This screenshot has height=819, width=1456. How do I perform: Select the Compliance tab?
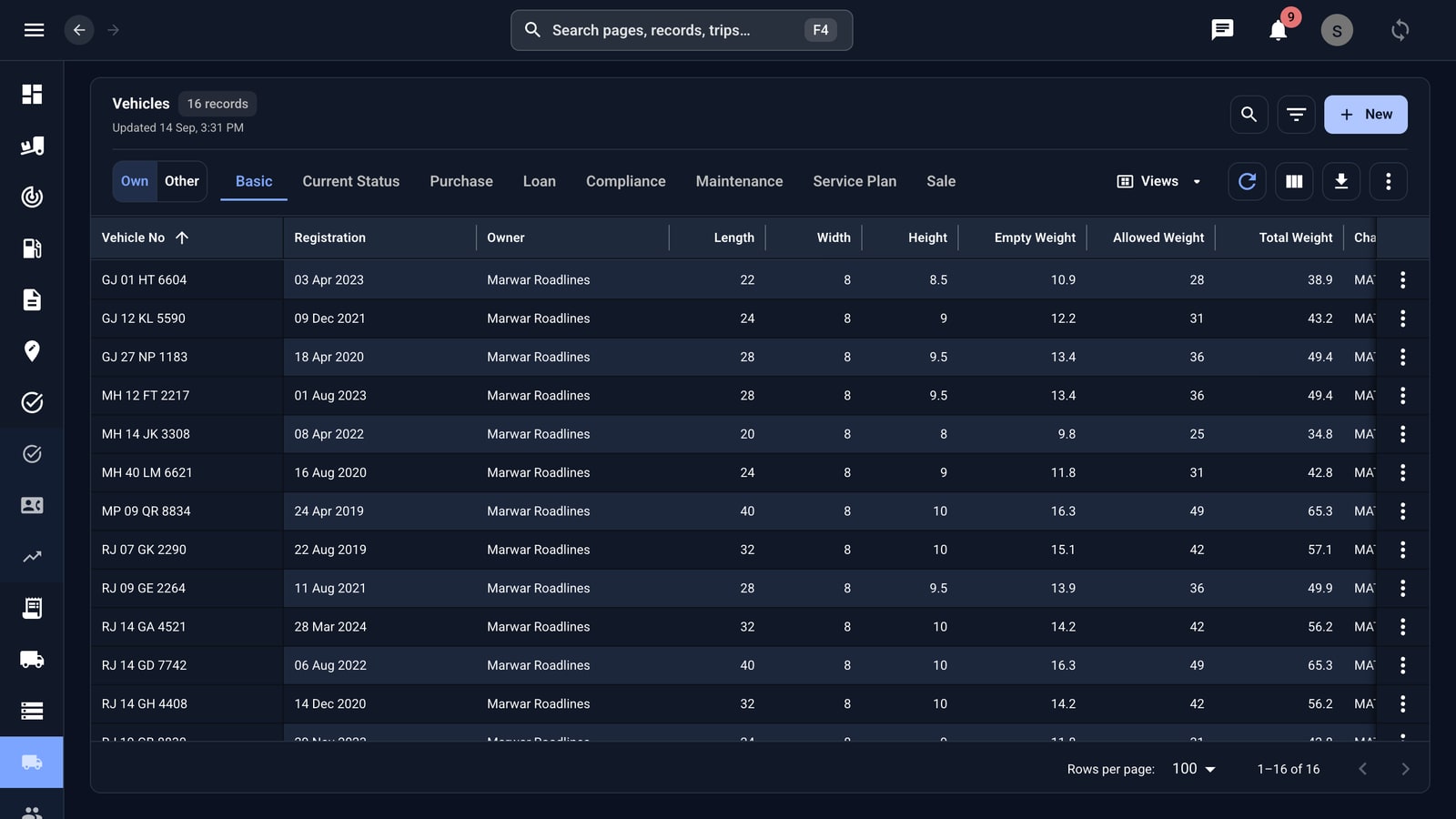(626, 181)
